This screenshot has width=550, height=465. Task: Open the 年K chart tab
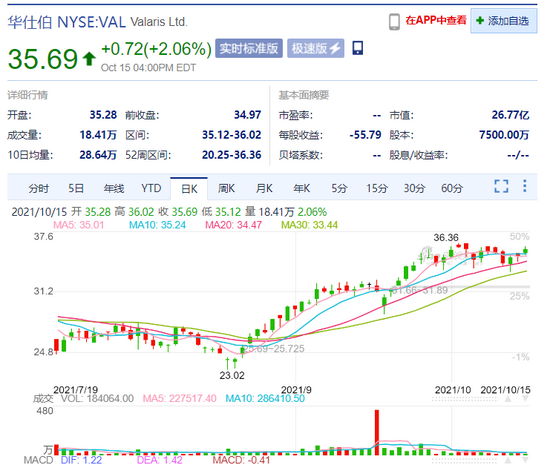click(302, 189)
